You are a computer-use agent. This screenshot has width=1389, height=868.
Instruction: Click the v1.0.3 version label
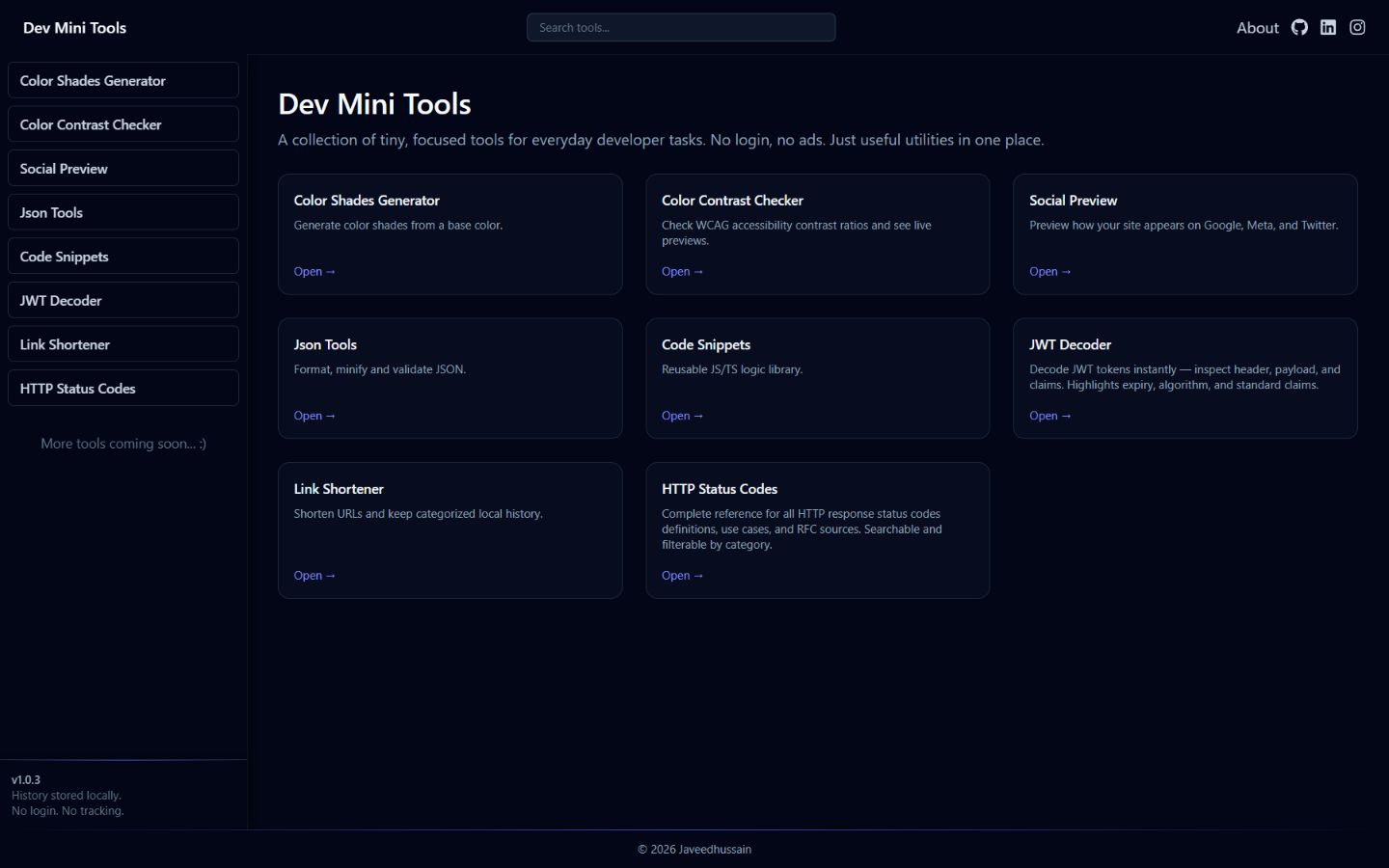pos(26,779)
